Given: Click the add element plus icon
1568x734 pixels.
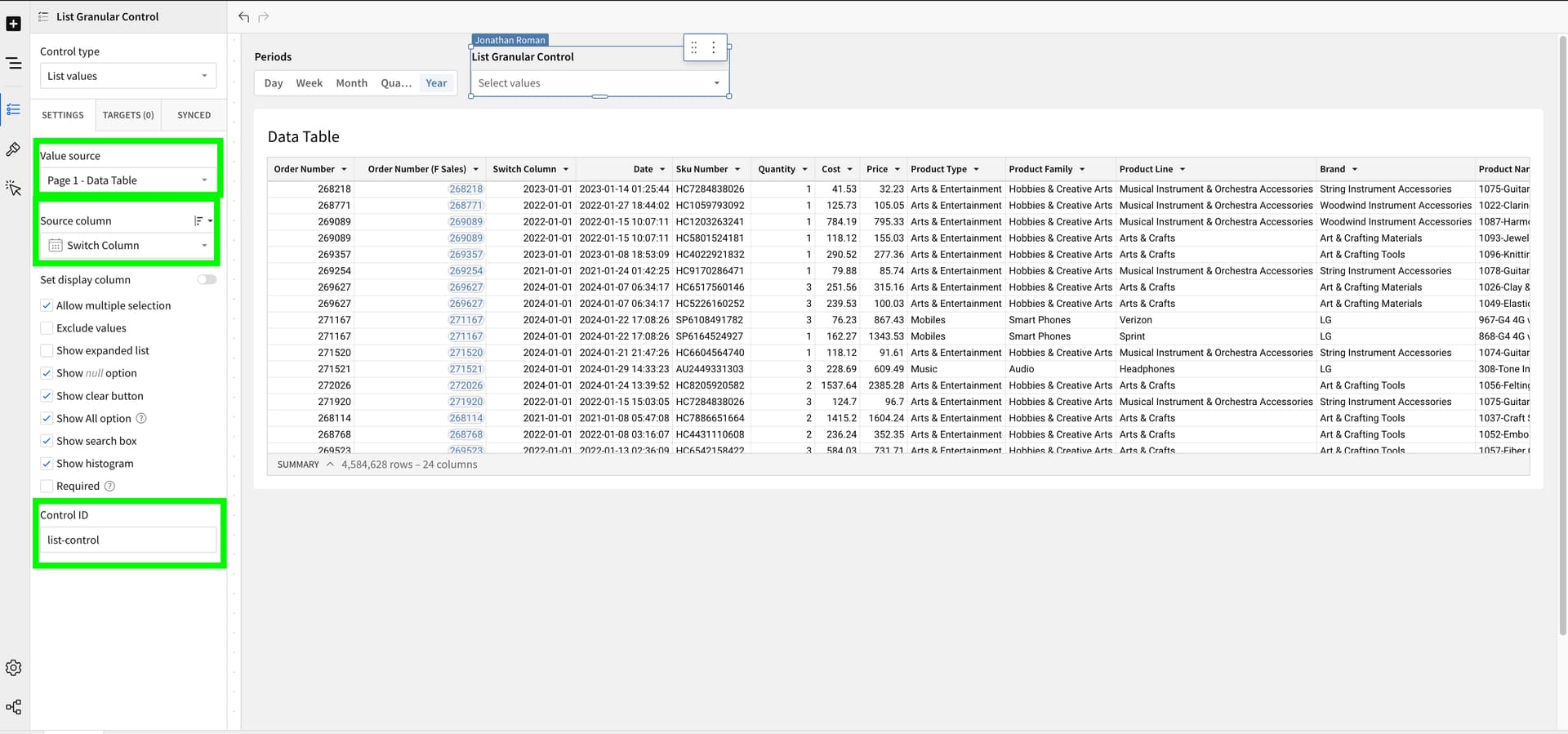Looking at the screenshot, I should [13, 24].
